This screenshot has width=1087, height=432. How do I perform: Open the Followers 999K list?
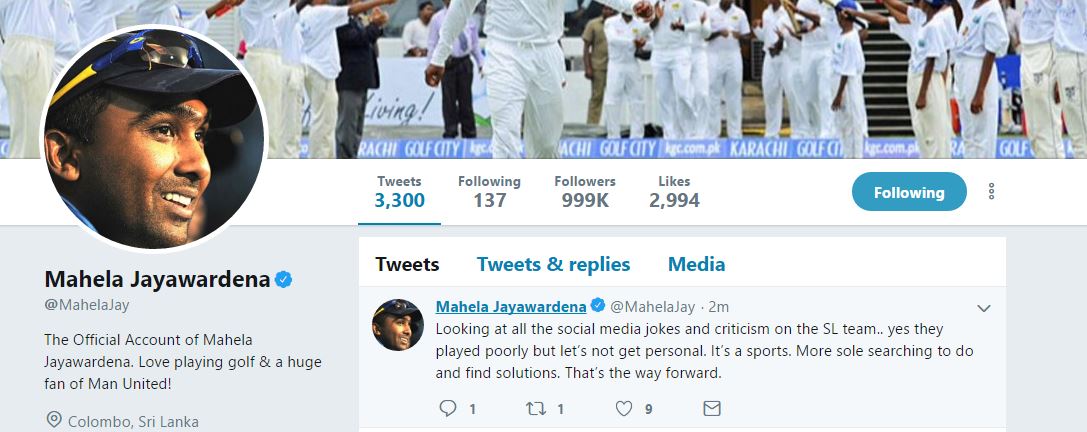[585, 191]
